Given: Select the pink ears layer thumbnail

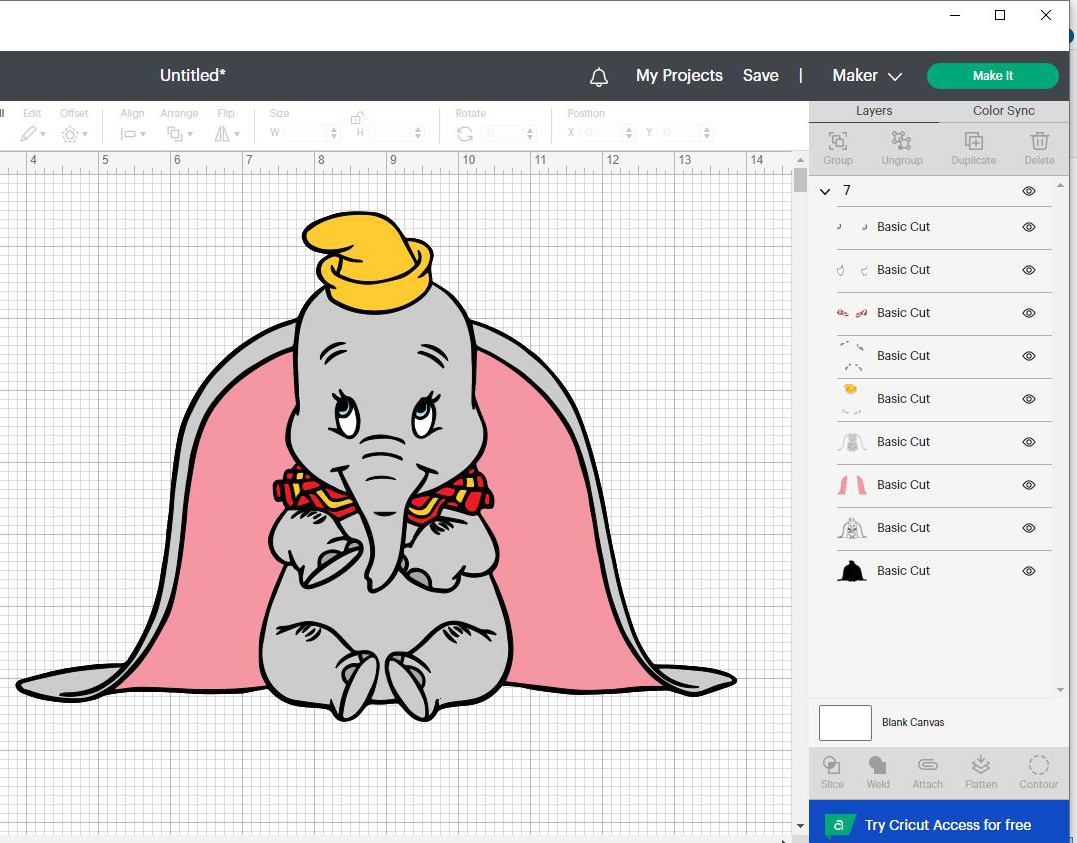Looking at the screenshot, I should tap(851, 485).
